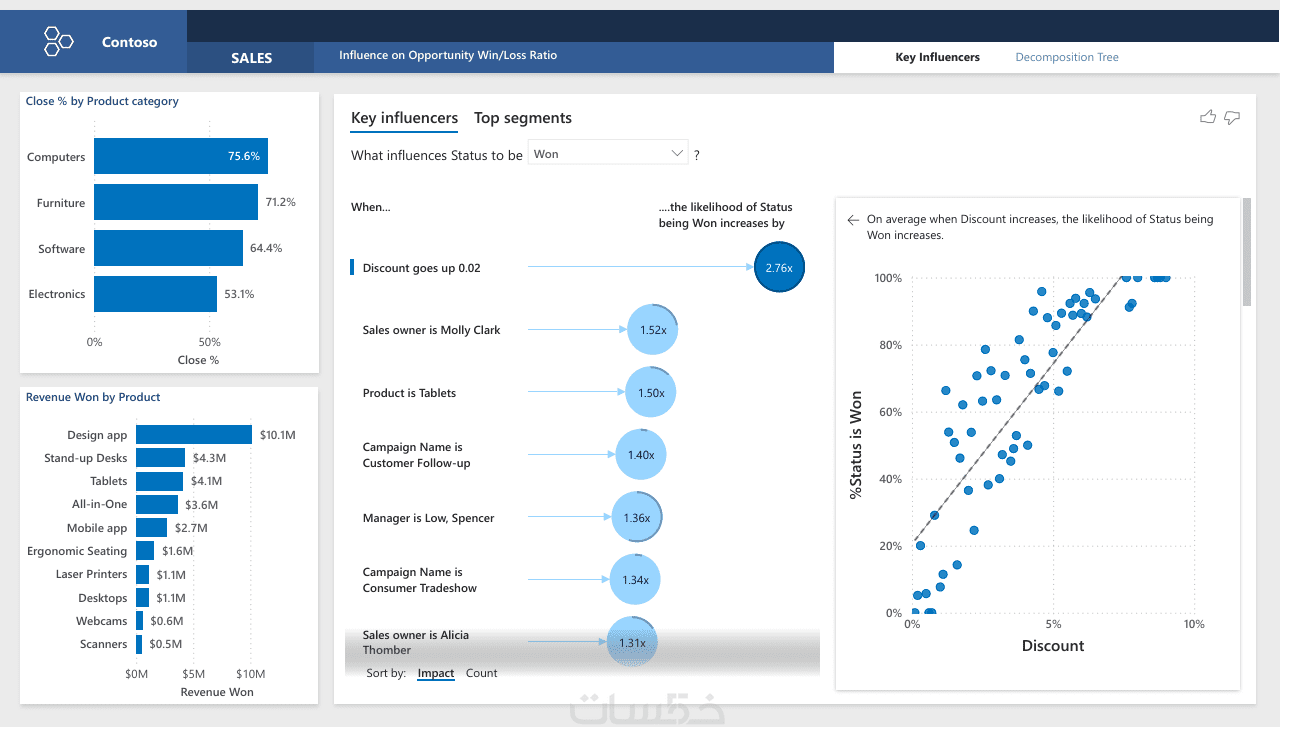Screen dimensions: 1295x740
Task: Click the Scanners revenue bar
Action: click(x=139, y=644)
